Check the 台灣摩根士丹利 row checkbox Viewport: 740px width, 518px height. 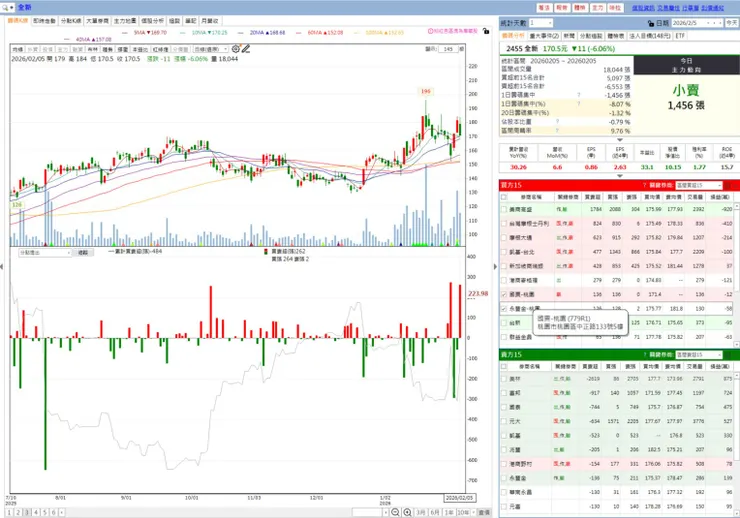click(x=504, y=223)
